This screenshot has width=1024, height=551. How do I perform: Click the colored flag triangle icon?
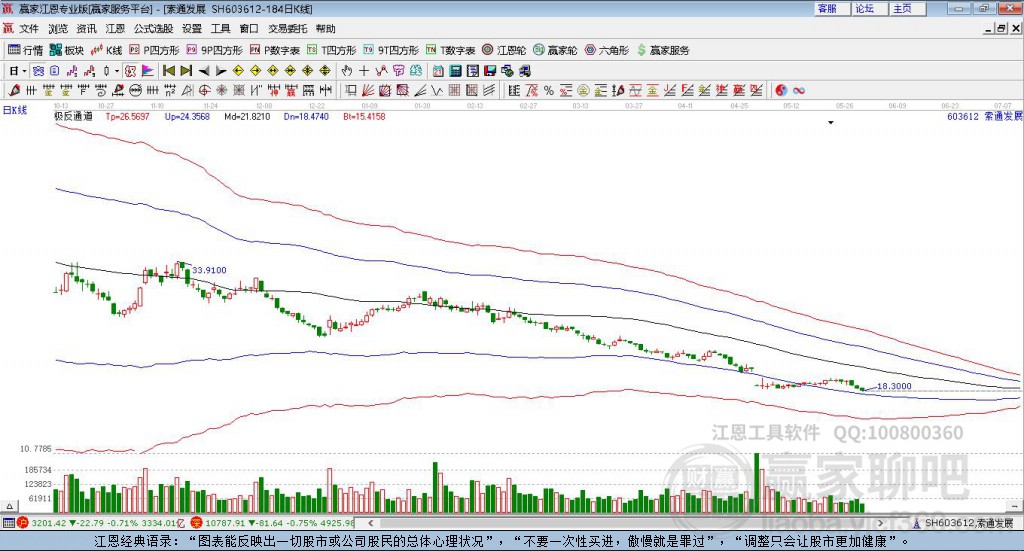pos(148,71)
